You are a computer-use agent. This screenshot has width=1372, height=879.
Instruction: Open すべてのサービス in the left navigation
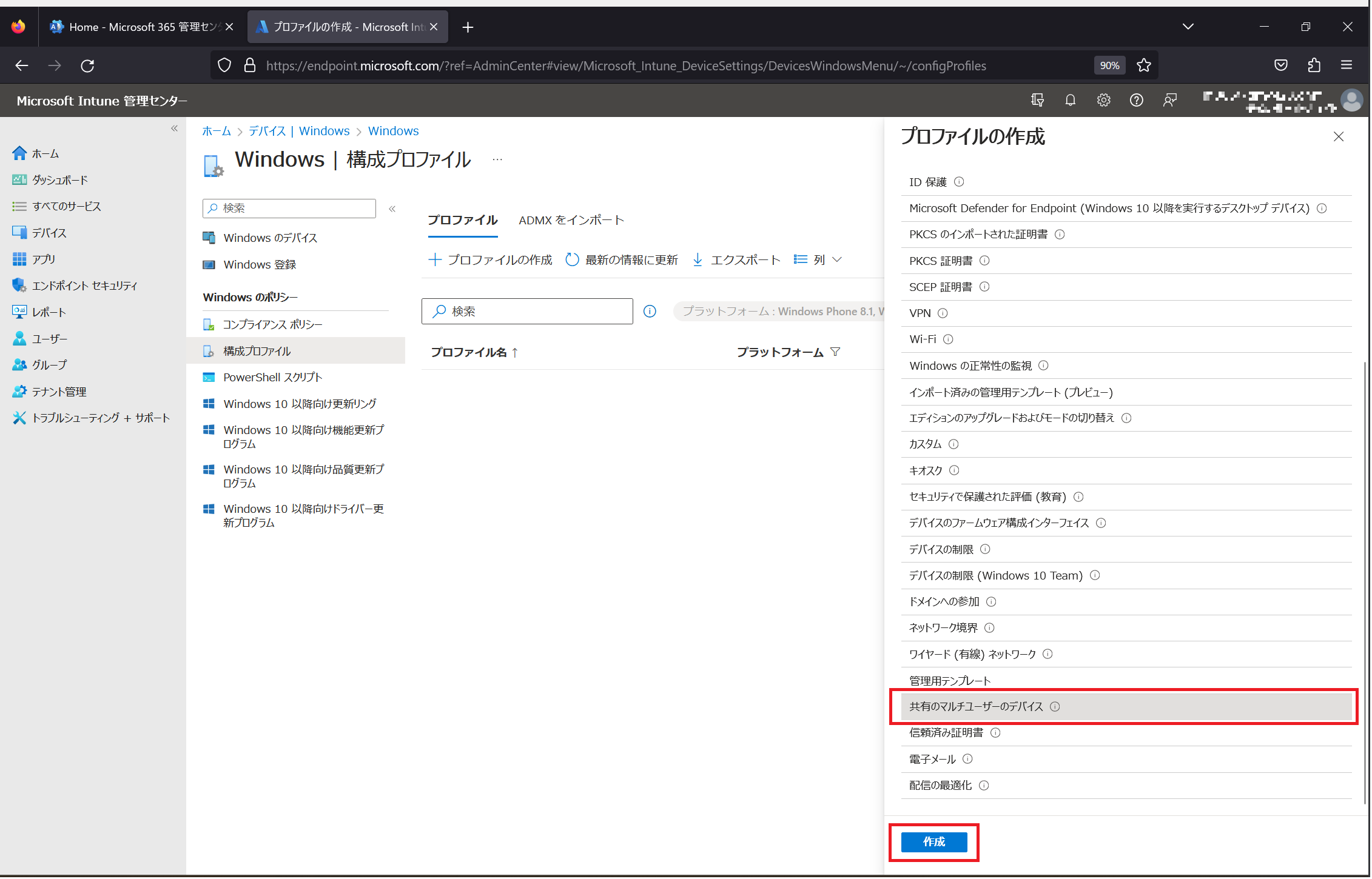[57, 207]
